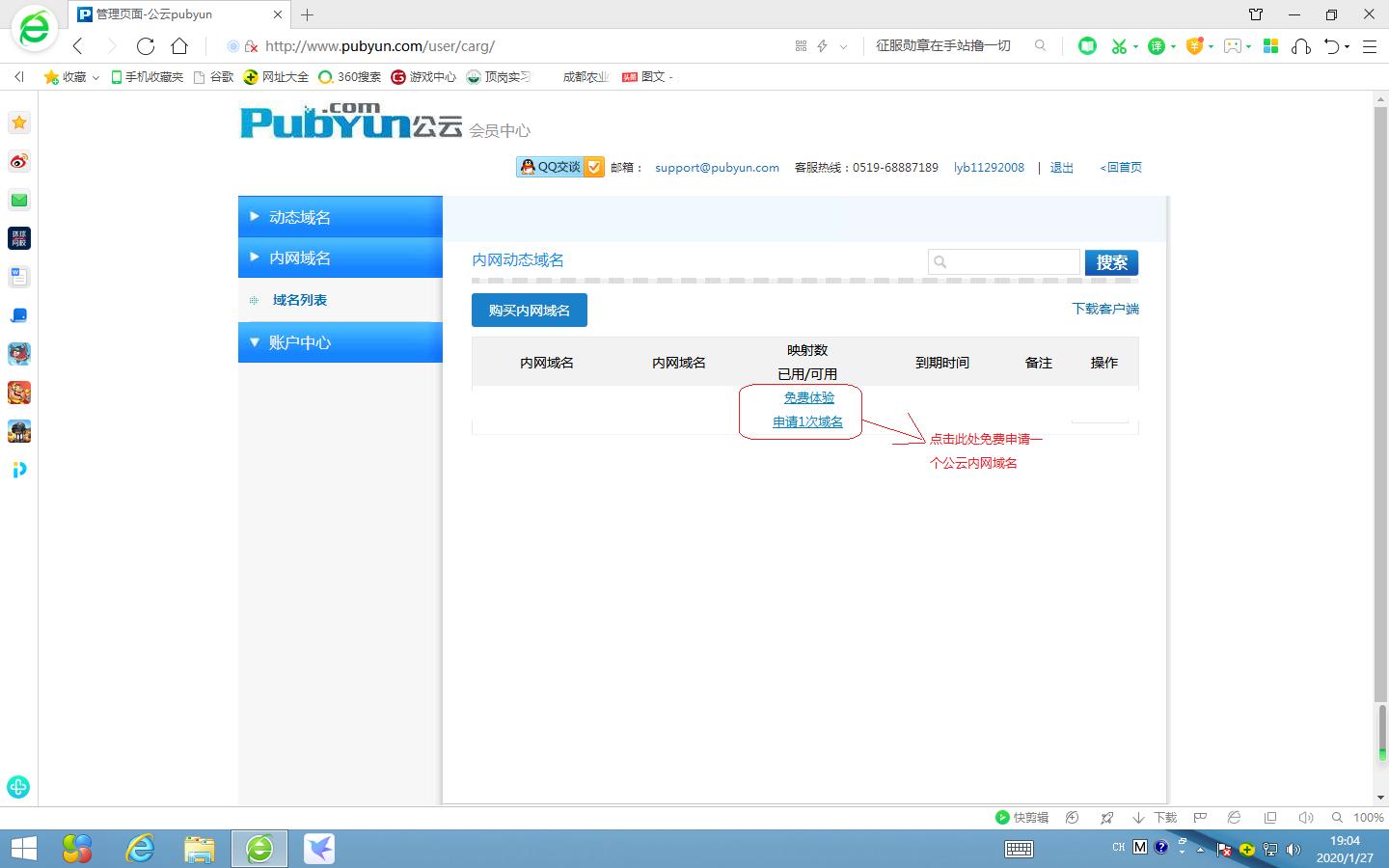Screen dimensions: 1389x868
Task: Open the browser hamburger menu
Action: pos(1370,45)
